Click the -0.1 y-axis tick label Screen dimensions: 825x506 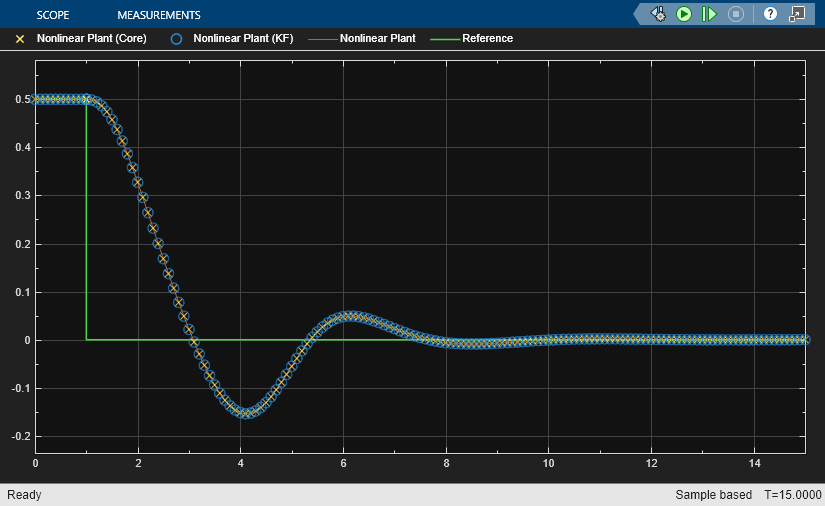pyautogui.click(x=21, y=389)
